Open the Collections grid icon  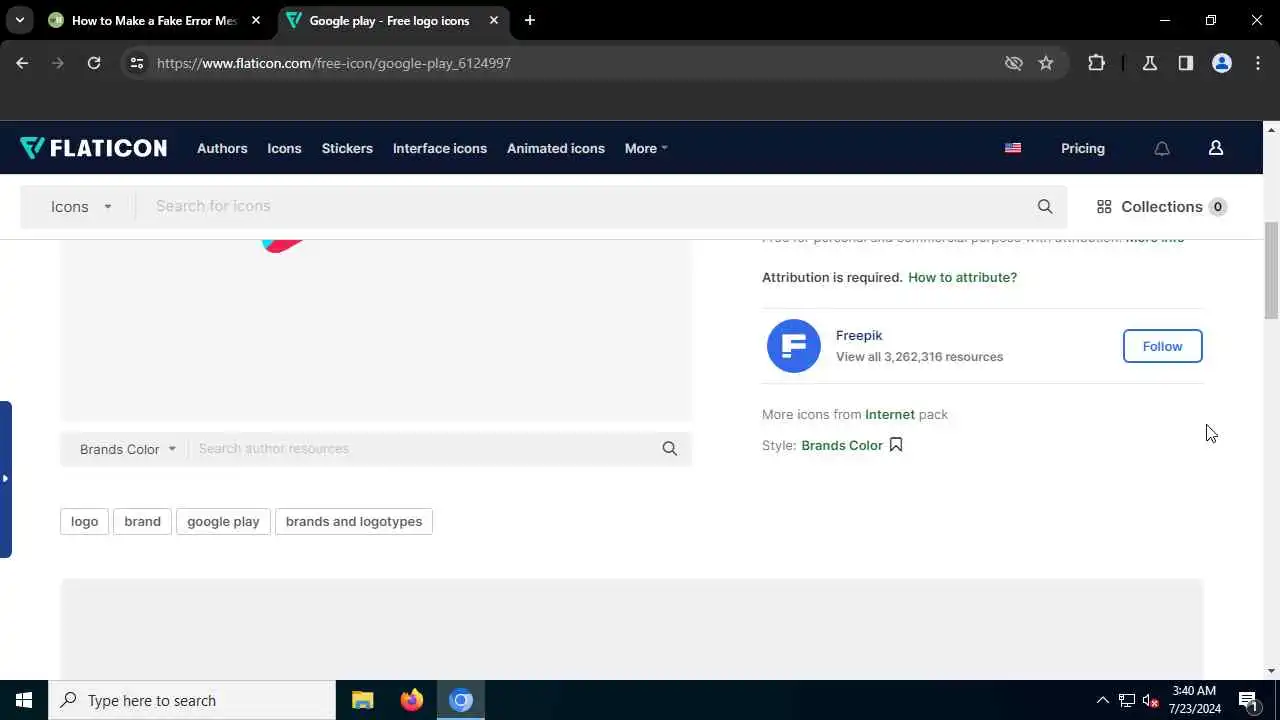pyautogui.click(x=1104, y=207)
